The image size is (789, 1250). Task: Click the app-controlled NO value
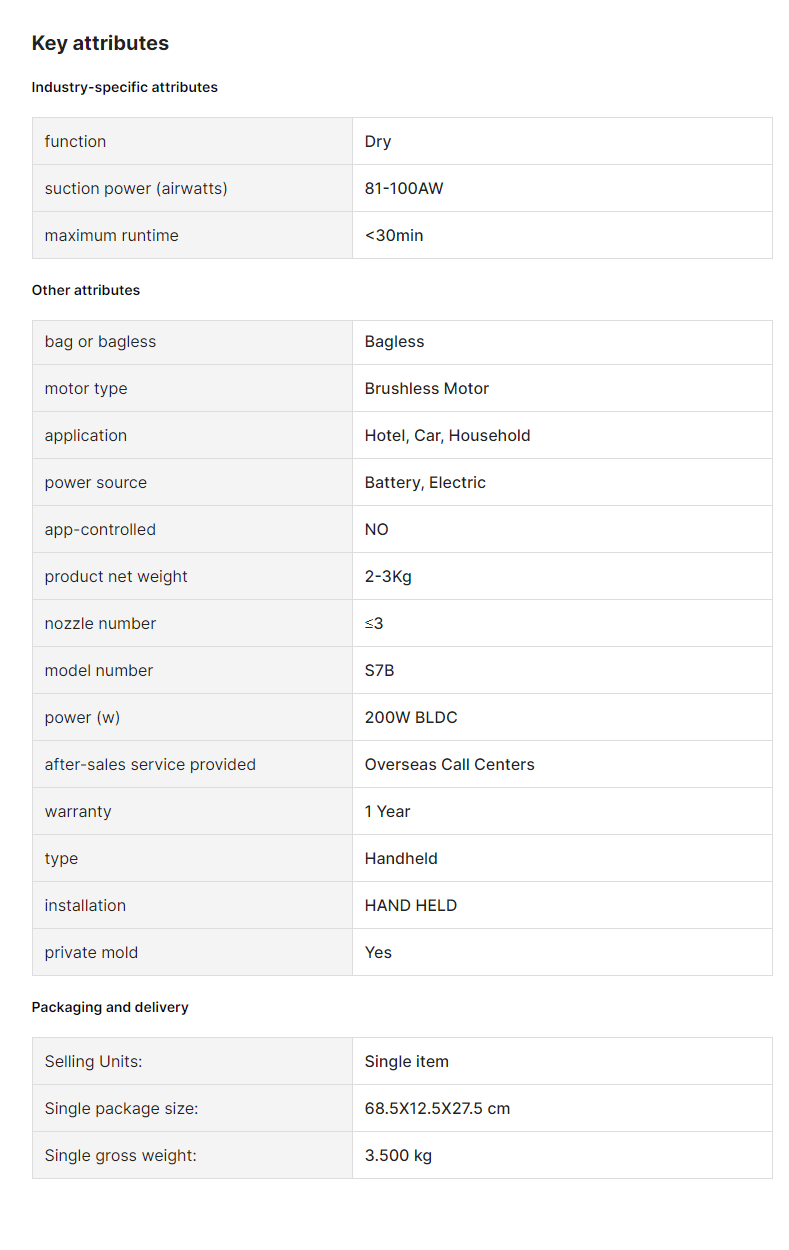point(377,529)
